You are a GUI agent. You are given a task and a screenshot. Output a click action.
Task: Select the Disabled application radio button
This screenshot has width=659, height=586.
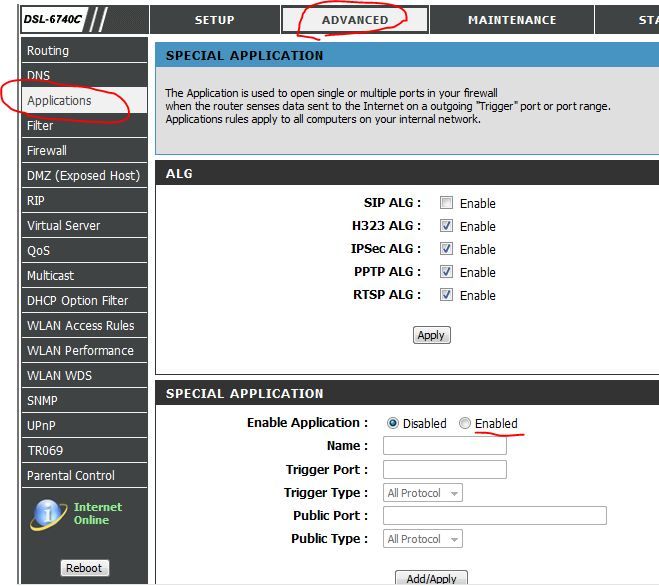pyautogui.click(x=392, y=424)
